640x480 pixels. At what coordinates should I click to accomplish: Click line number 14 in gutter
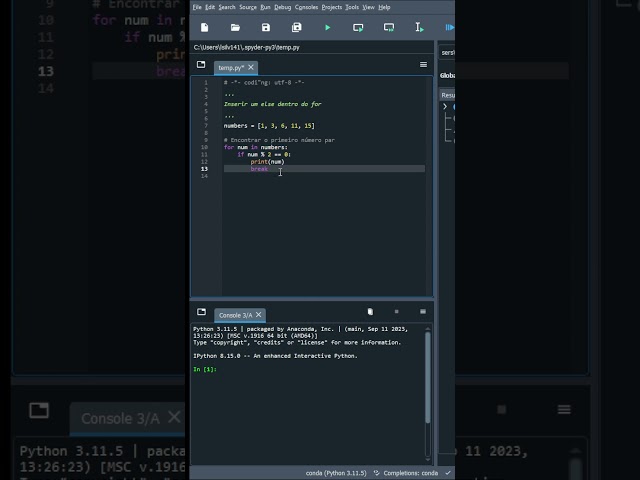tap(204, 176)
